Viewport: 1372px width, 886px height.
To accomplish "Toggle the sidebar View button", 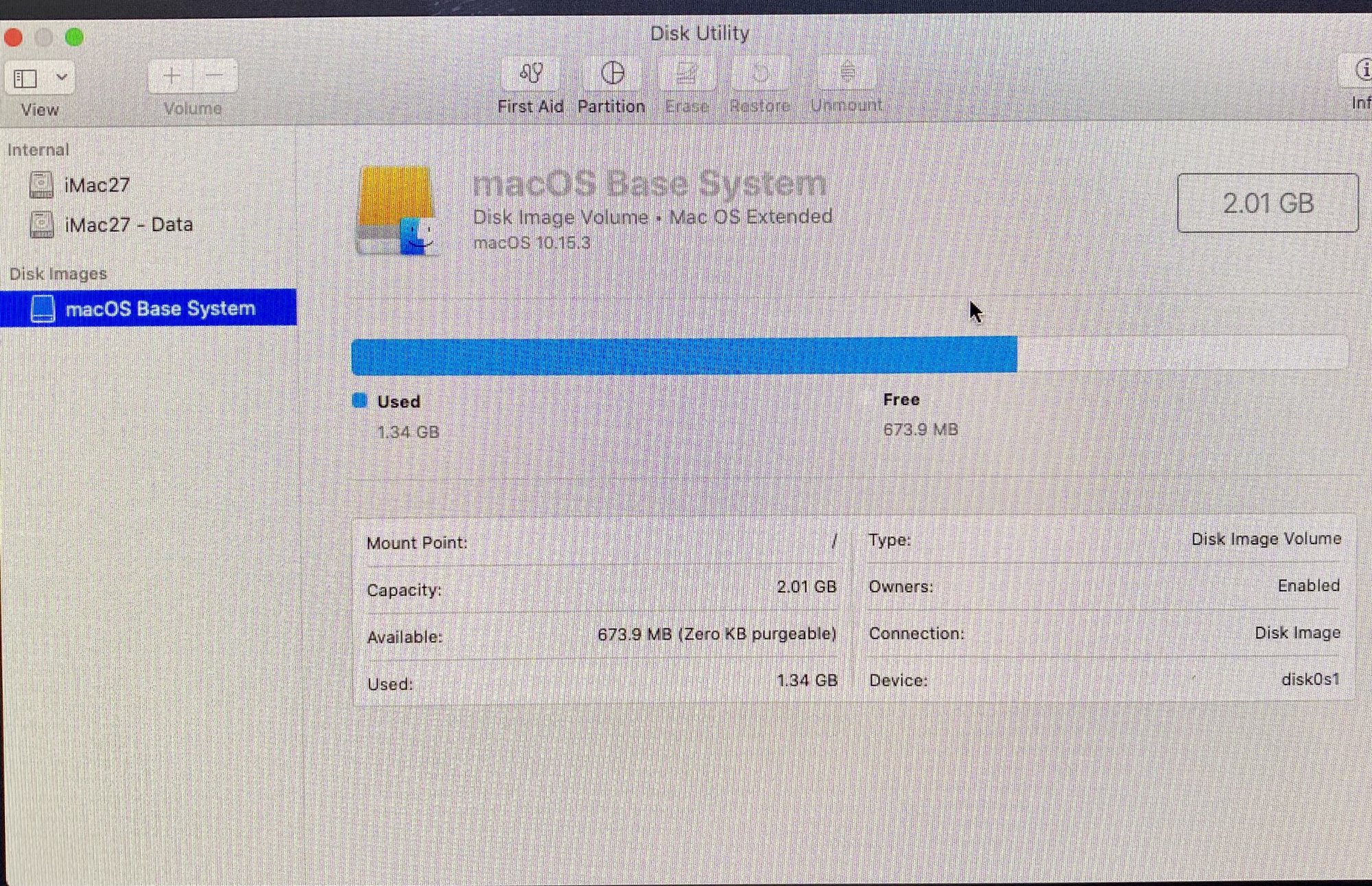I will [x=26, y=78].
